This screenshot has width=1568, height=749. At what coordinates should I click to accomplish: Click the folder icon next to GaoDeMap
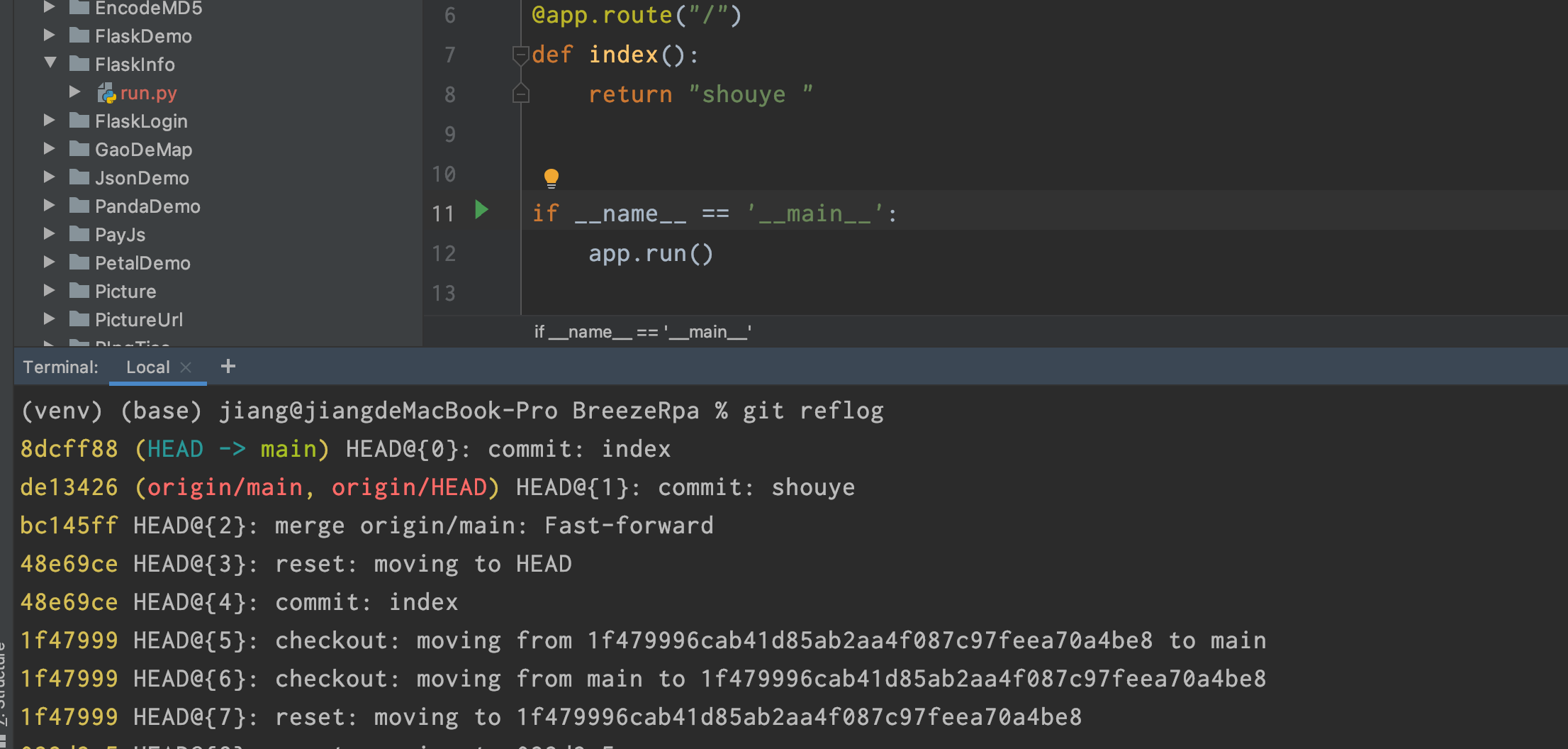tap(79, 149)
